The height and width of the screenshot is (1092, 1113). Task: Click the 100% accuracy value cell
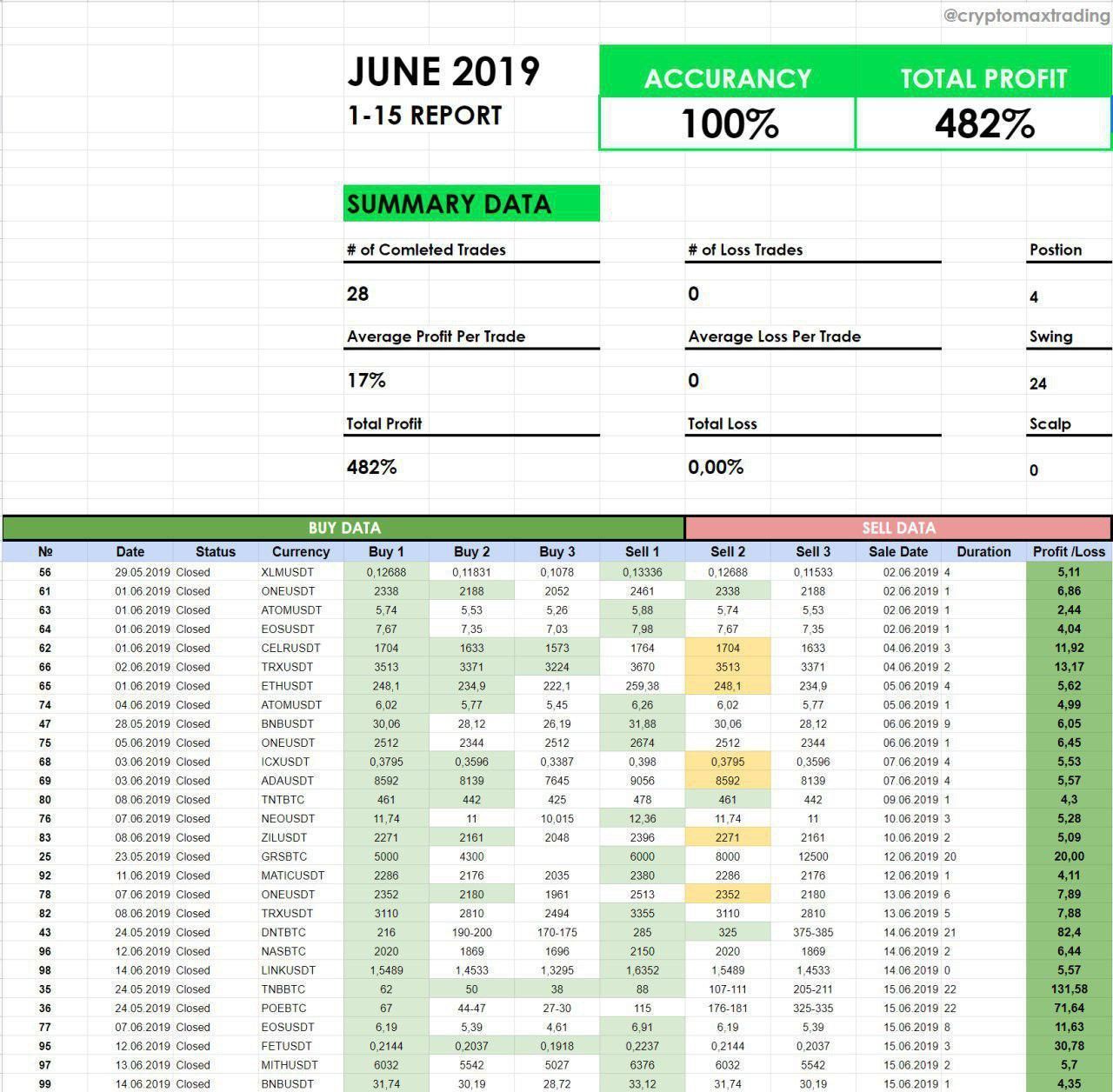pyautogui.click(x=728, y=123)
